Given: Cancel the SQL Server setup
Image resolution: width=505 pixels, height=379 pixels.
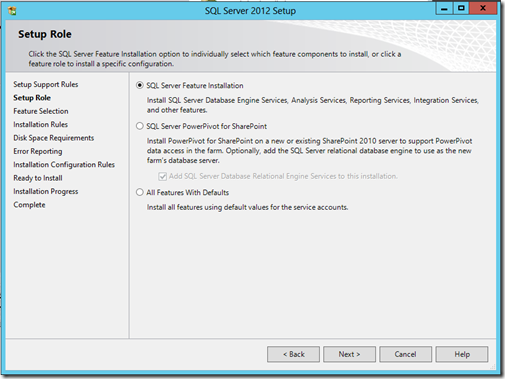Looking at the screenshot, I should pyautogui.click(x=405, y=354).
